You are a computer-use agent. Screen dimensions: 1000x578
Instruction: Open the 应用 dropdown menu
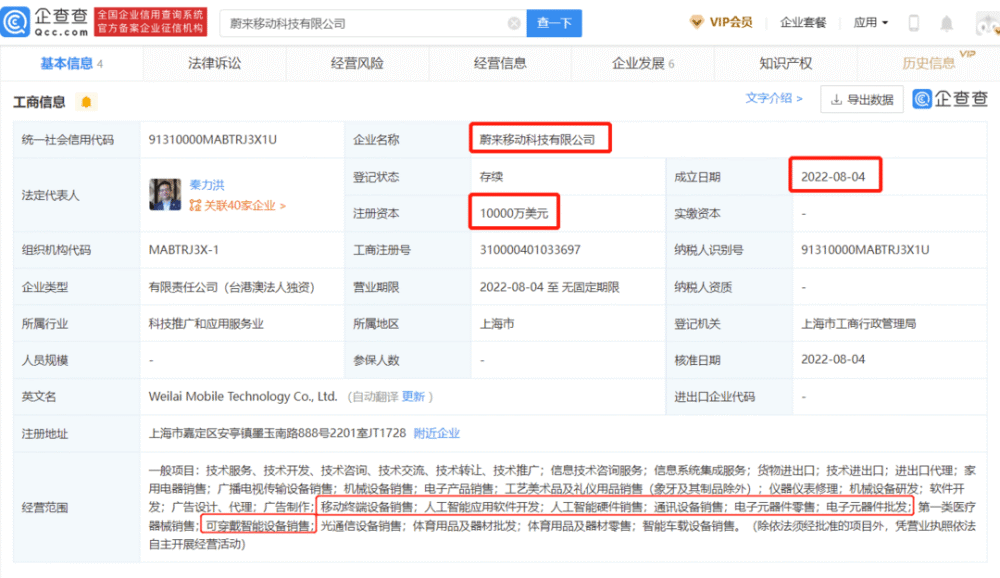[871, 23]
